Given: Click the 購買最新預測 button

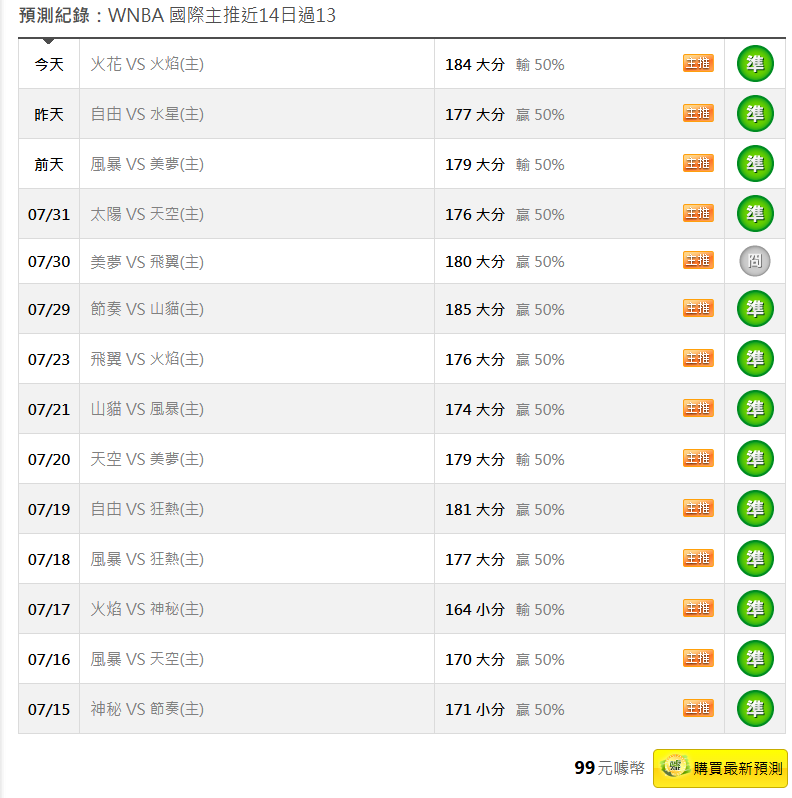Looking at the screenshot, I should (x=720, y=768).
